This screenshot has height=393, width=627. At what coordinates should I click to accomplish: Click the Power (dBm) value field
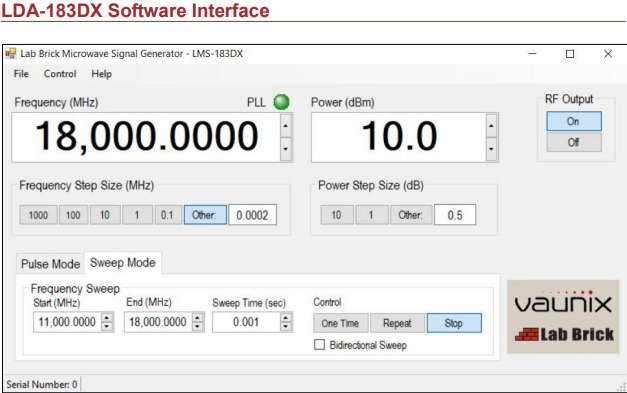tap(399, 137)
